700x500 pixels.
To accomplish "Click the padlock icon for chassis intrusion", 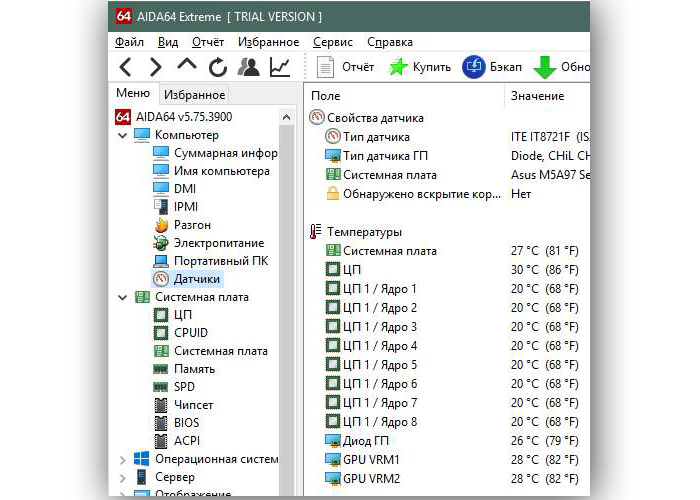I will coord(333,194).
